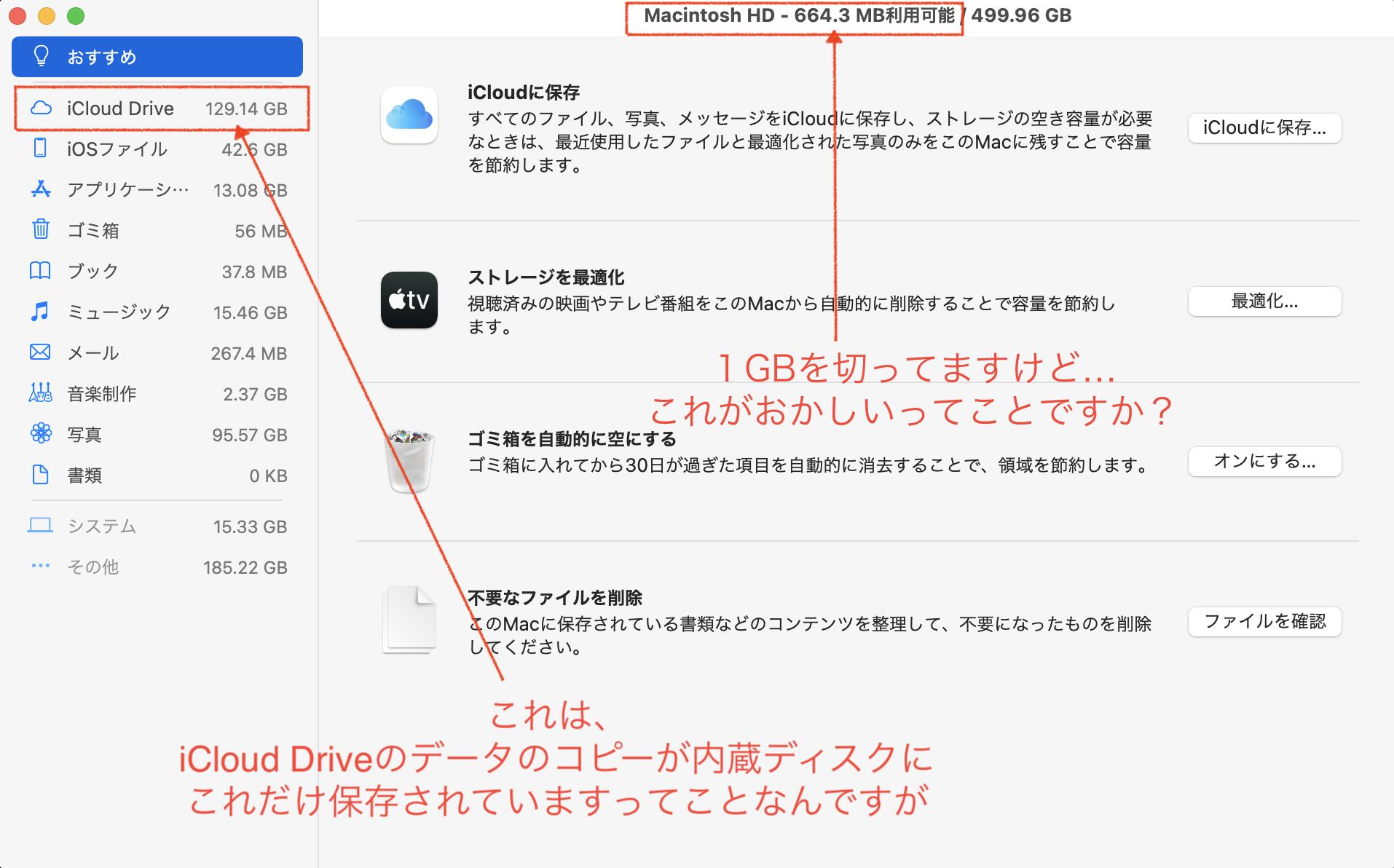Click the full trash can icon
The image size is (1394, 868).
tap(410, 461)
